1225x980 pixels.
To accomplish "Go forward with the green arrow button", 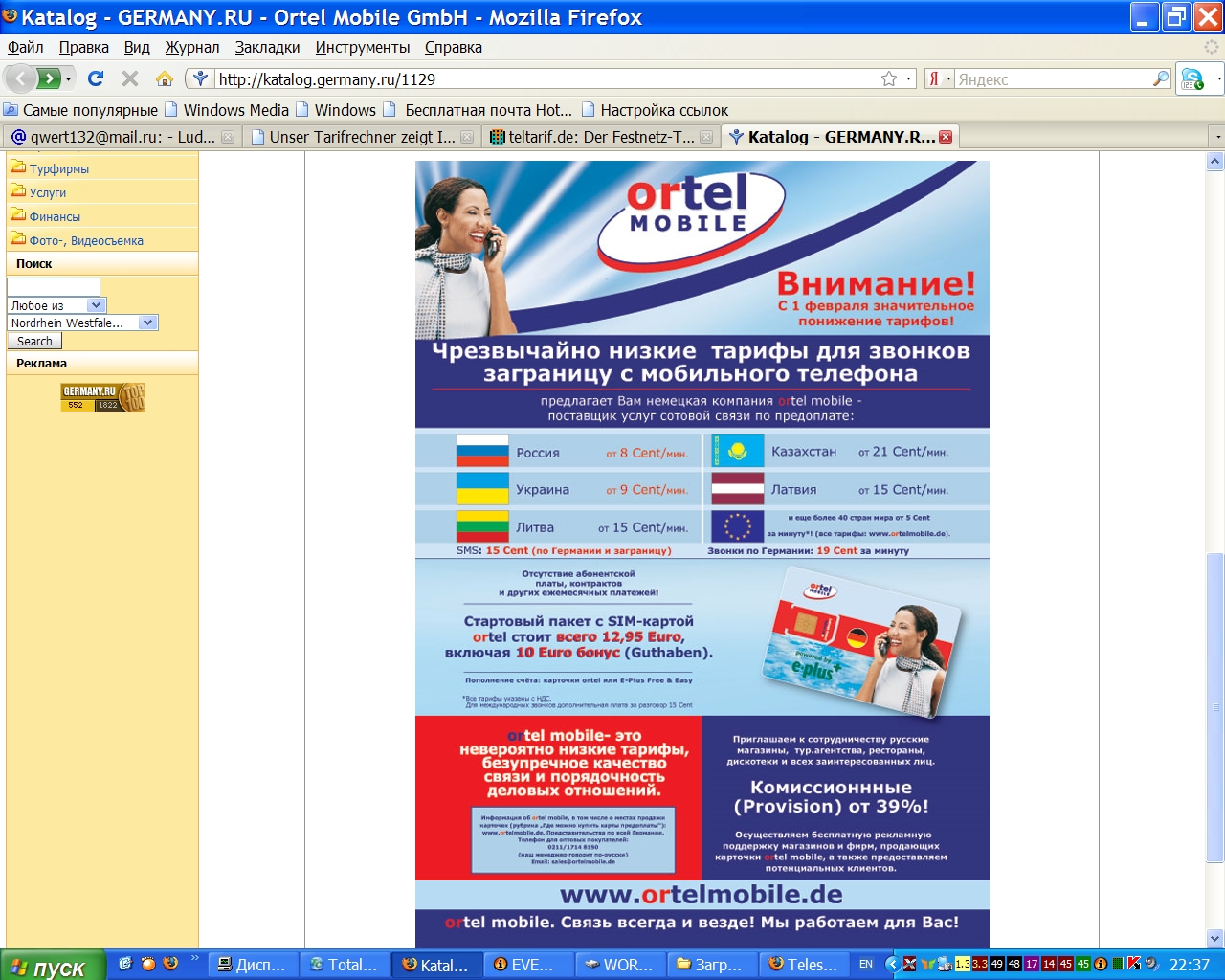I will coord(49,78).
